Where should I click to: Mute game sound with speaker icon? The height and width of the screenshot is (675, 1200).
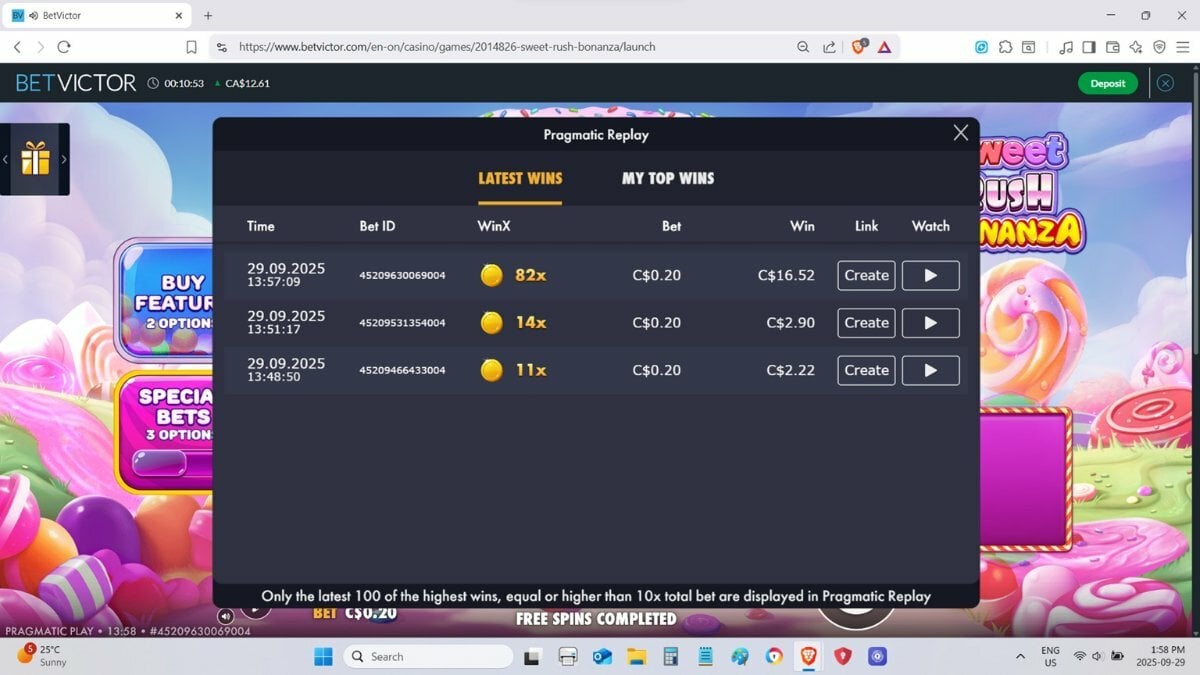(x=226, y=616)
